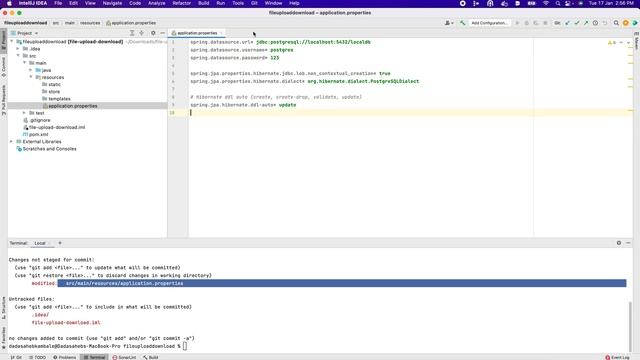Image resolution: width=640 pixels, height=360 pixels.
Task: Open the Problems tool window
Action: pos(64,357)
